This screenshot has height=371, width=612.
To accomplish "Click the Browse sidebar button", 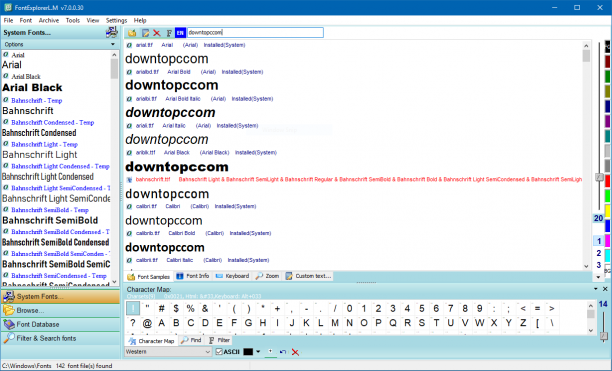I will (60, 311).
